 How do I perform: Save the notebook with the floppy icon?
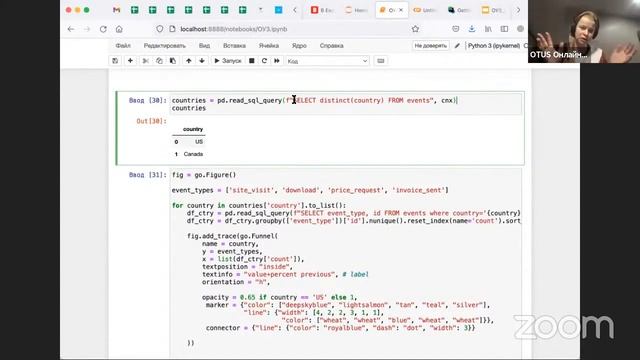[115, 61]
